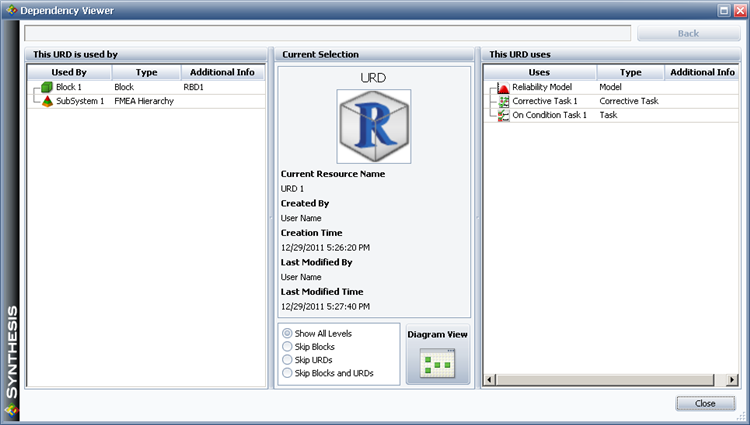Click the Dependency Viewer title bar icon
Viewport: 750px width, 425px height.
pyautogui.click(x=11, y=10)
